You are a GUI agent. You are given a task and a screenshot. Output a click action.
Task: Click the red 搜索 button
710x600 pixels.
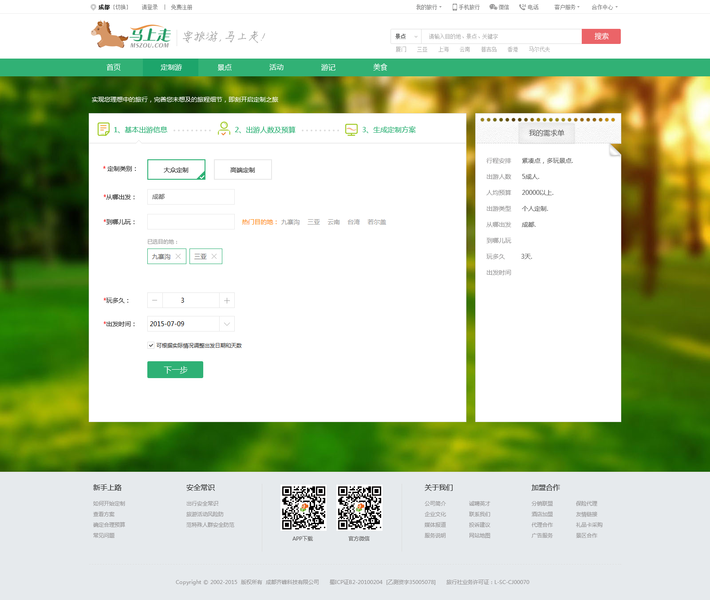click(601, 36)
